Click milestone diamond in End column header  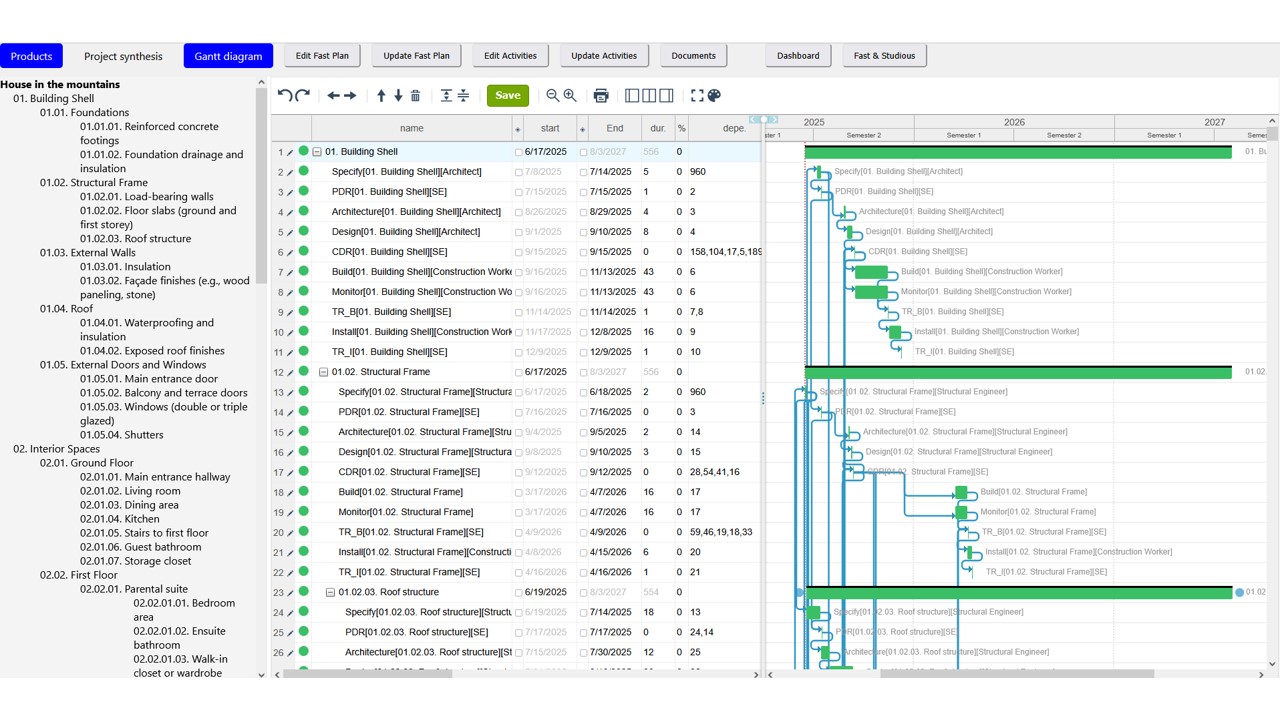582,129
